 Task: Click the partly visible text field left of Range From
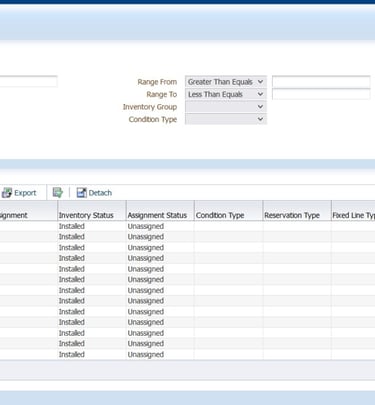[29, 81]
